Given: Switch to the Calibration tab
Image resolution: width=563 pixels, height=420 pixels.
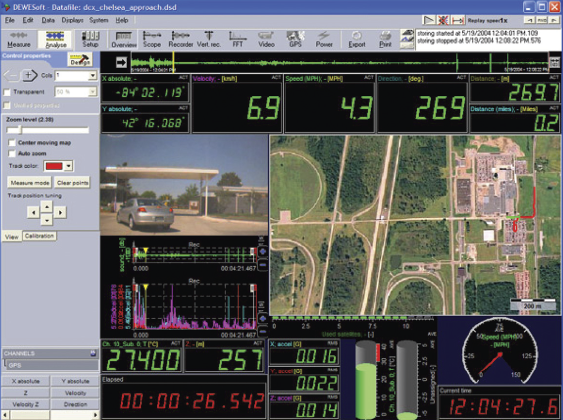Looking at the screenshot, I should pos(39,236).
